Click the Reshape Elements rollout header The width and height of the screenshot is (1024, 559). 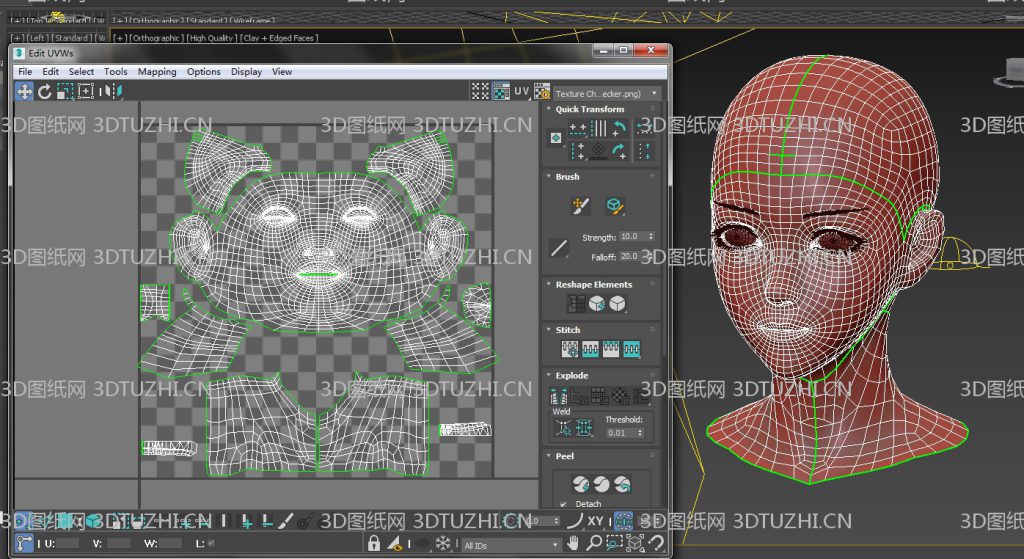(593, 284)
